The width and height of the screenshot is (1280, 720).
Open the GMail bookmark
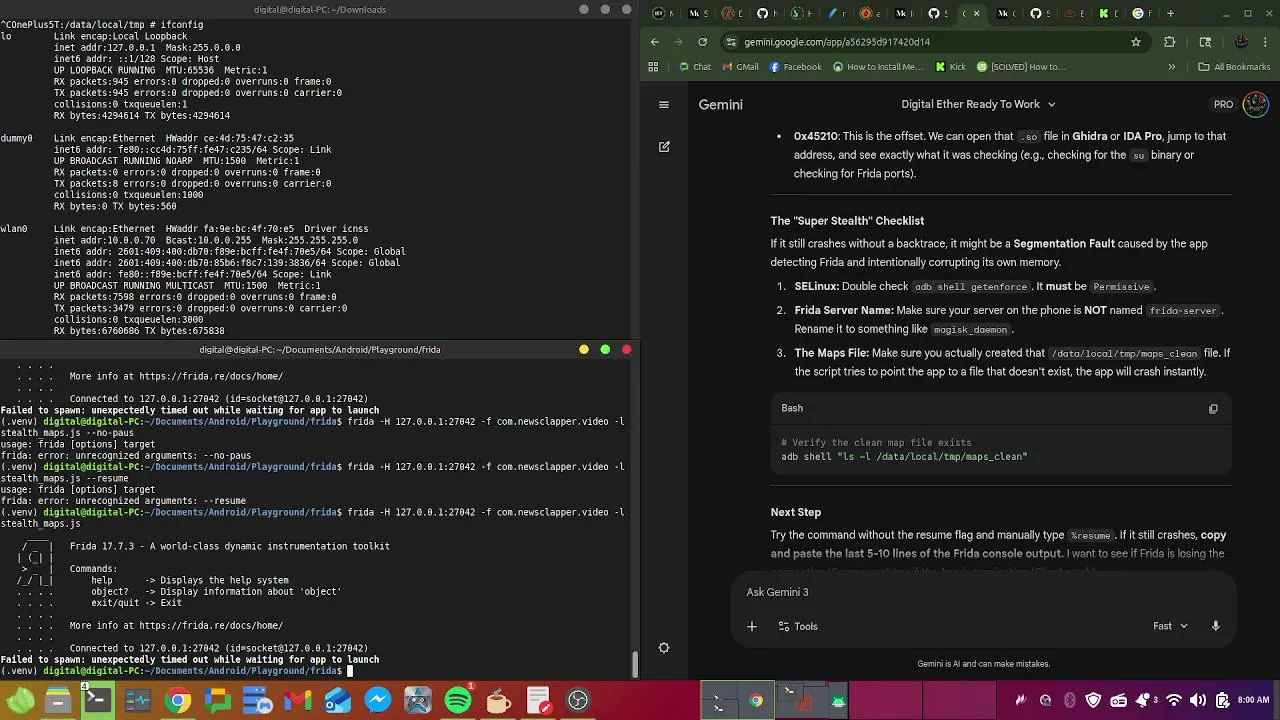tap(739, 67)
